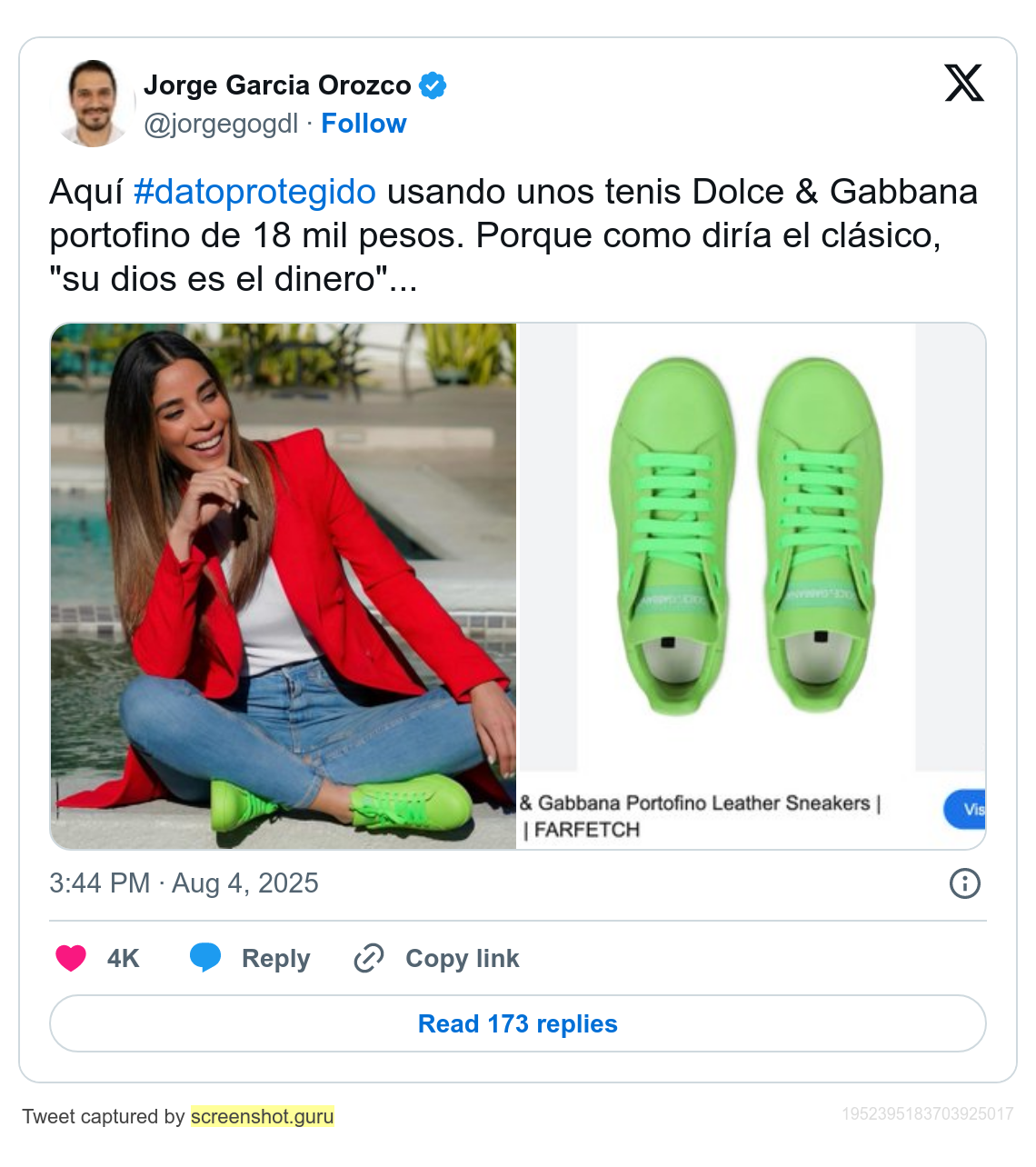The image size is (1036, 1167).
Task: Open the screenshot.guru link
Action: coord(262,1116)
